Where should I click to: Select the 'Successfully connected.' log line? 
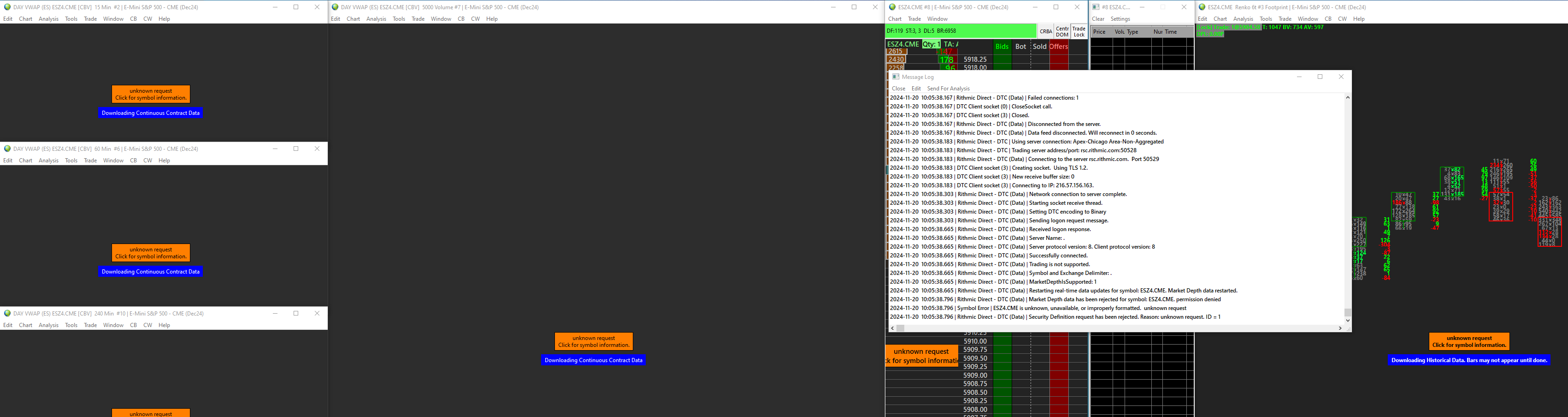(x=989, y=256)
